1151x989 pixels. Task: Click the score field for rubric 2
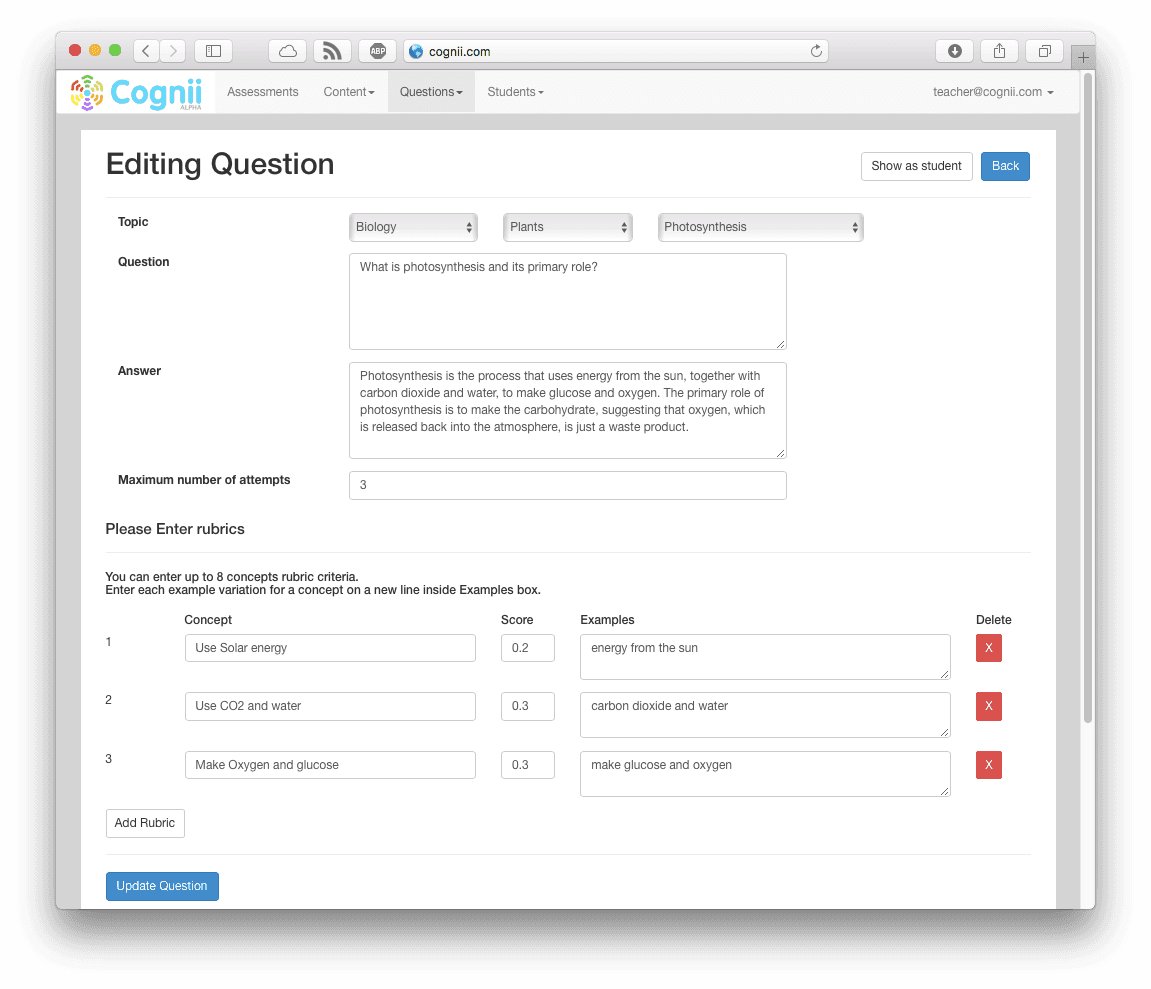(528, 706)
